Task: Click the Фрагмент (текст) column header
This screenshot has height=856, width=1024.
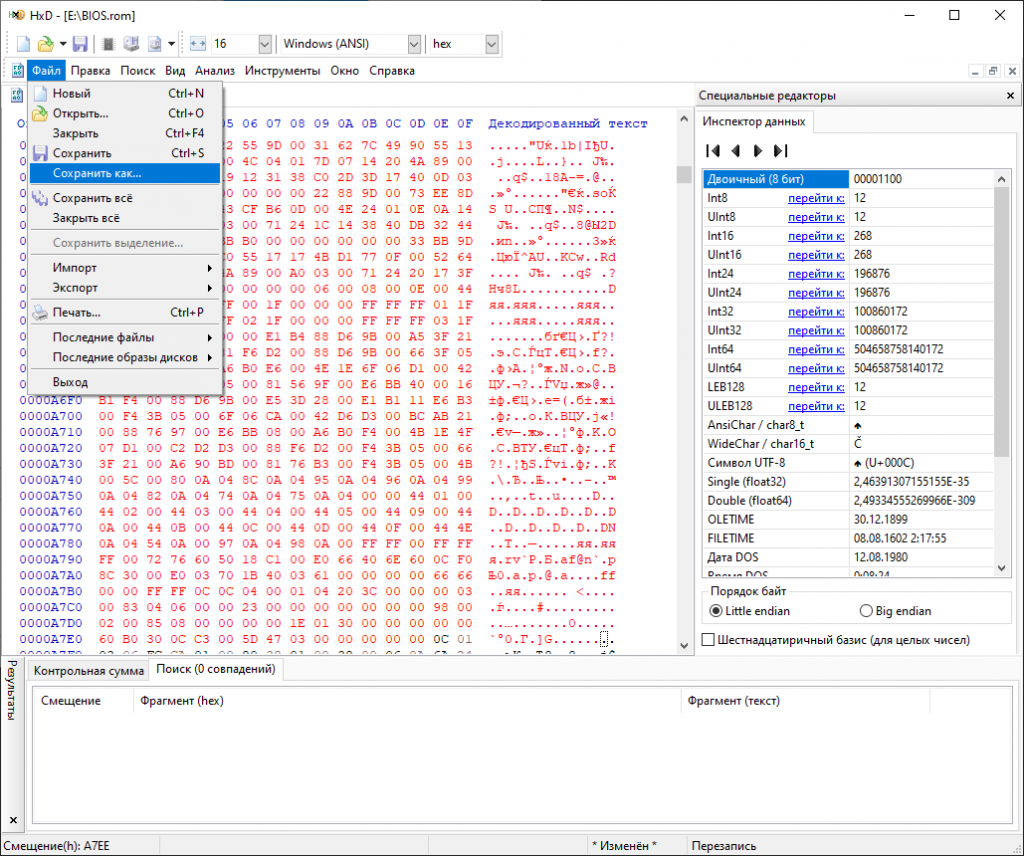Action: (805, 701)
